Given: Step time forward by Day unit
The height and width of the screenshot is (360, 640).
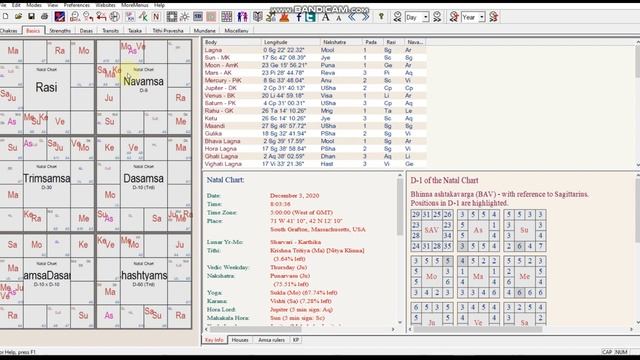Looking at the screenshot, I should pyautogui.click(x=437, y=17).
